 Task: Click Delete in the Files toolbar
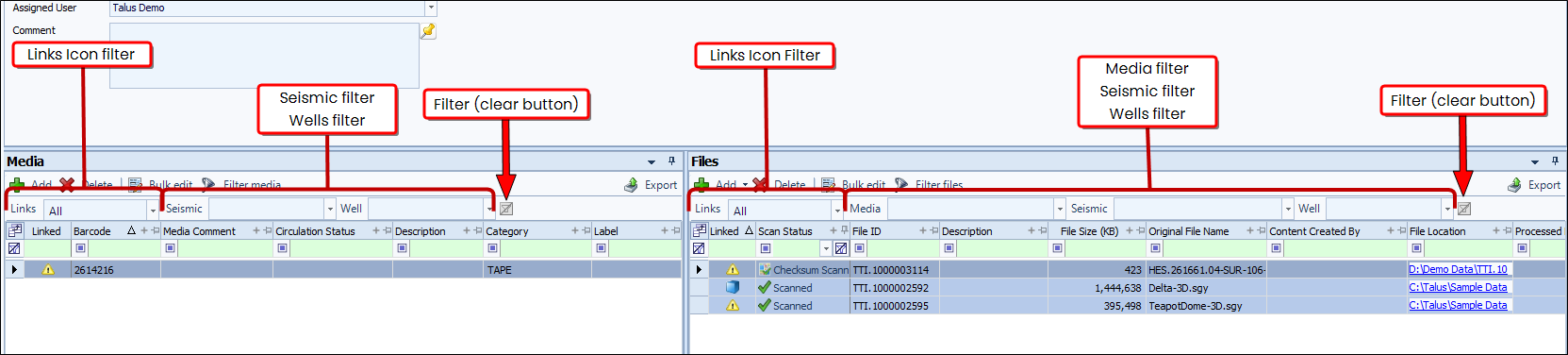point(780,185)
